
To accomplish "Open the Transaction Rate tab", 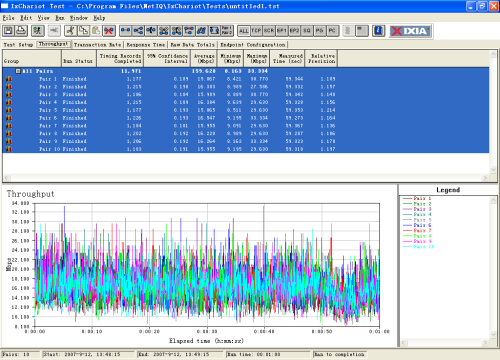I will pos(97,45).
